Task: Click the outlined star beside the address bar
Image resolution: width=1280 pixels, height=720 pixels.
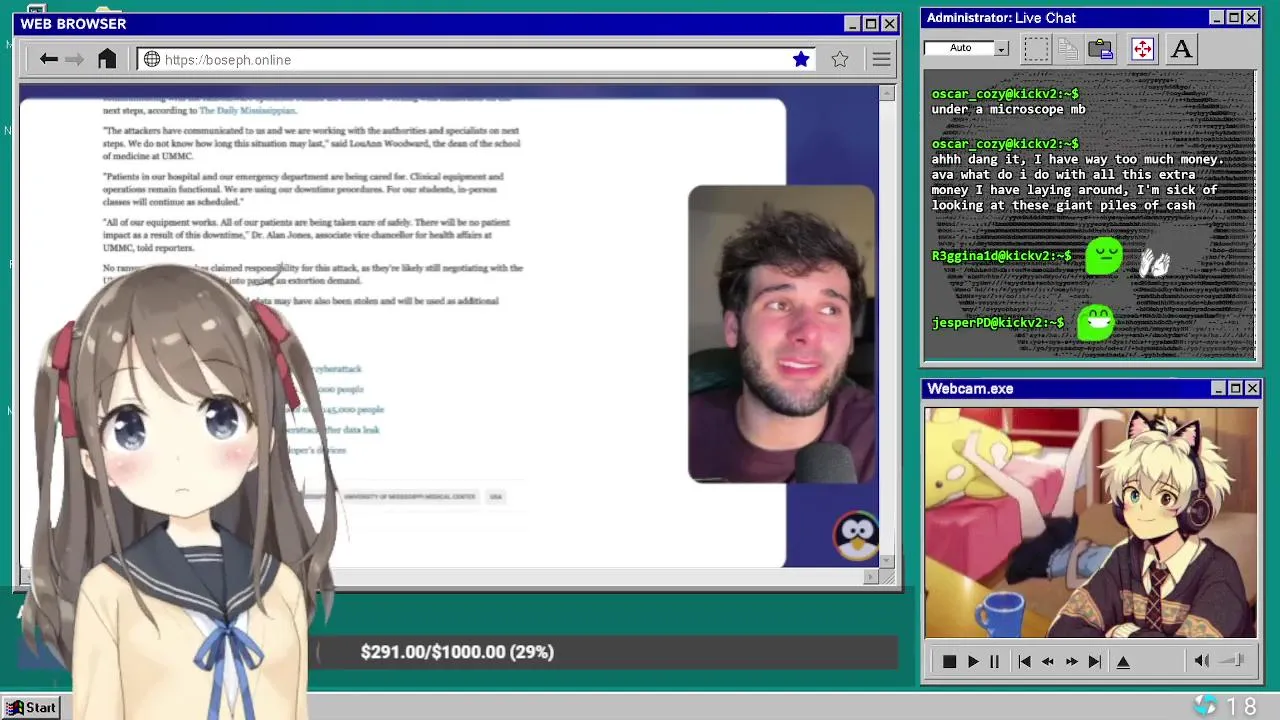Action: coord(840,60)
